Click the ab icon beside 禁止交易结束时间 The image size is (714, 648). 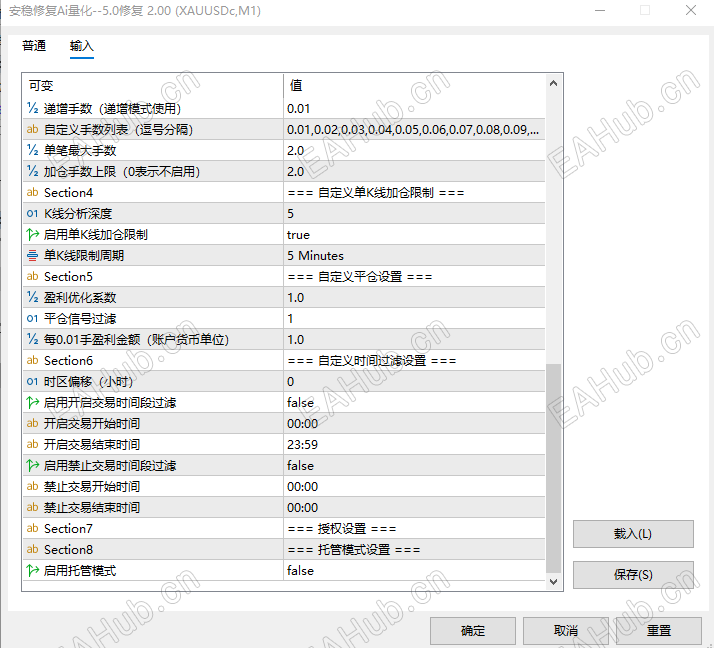(32, 507)
